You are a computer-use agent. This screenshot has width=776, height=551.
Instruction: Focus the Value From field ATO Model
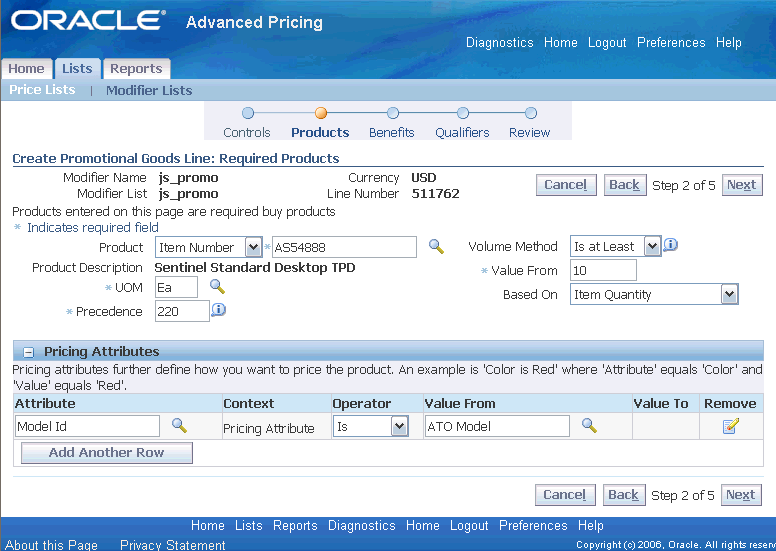point(497,426)
